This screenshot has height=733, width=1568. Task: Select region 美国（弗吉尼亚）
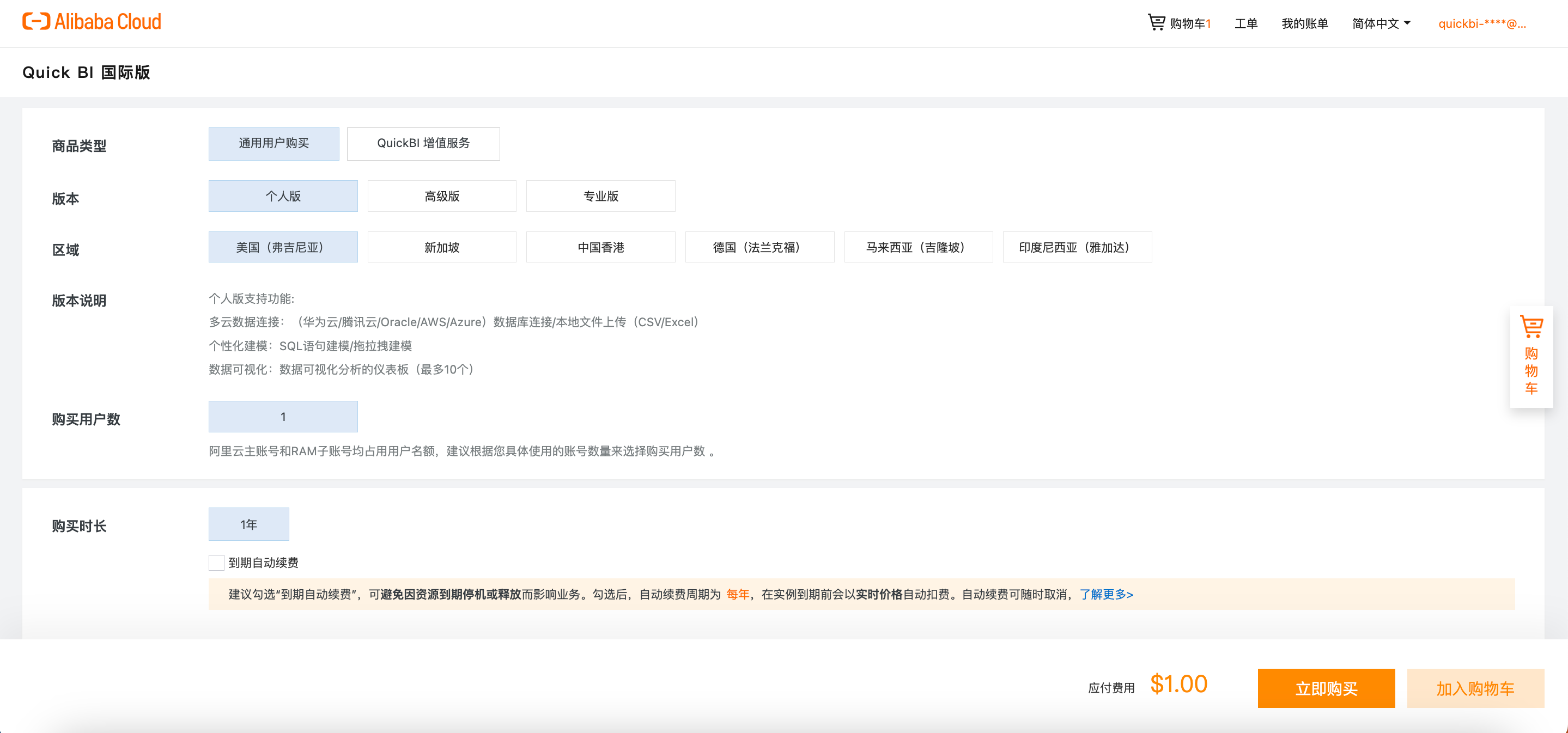(283, 247)
